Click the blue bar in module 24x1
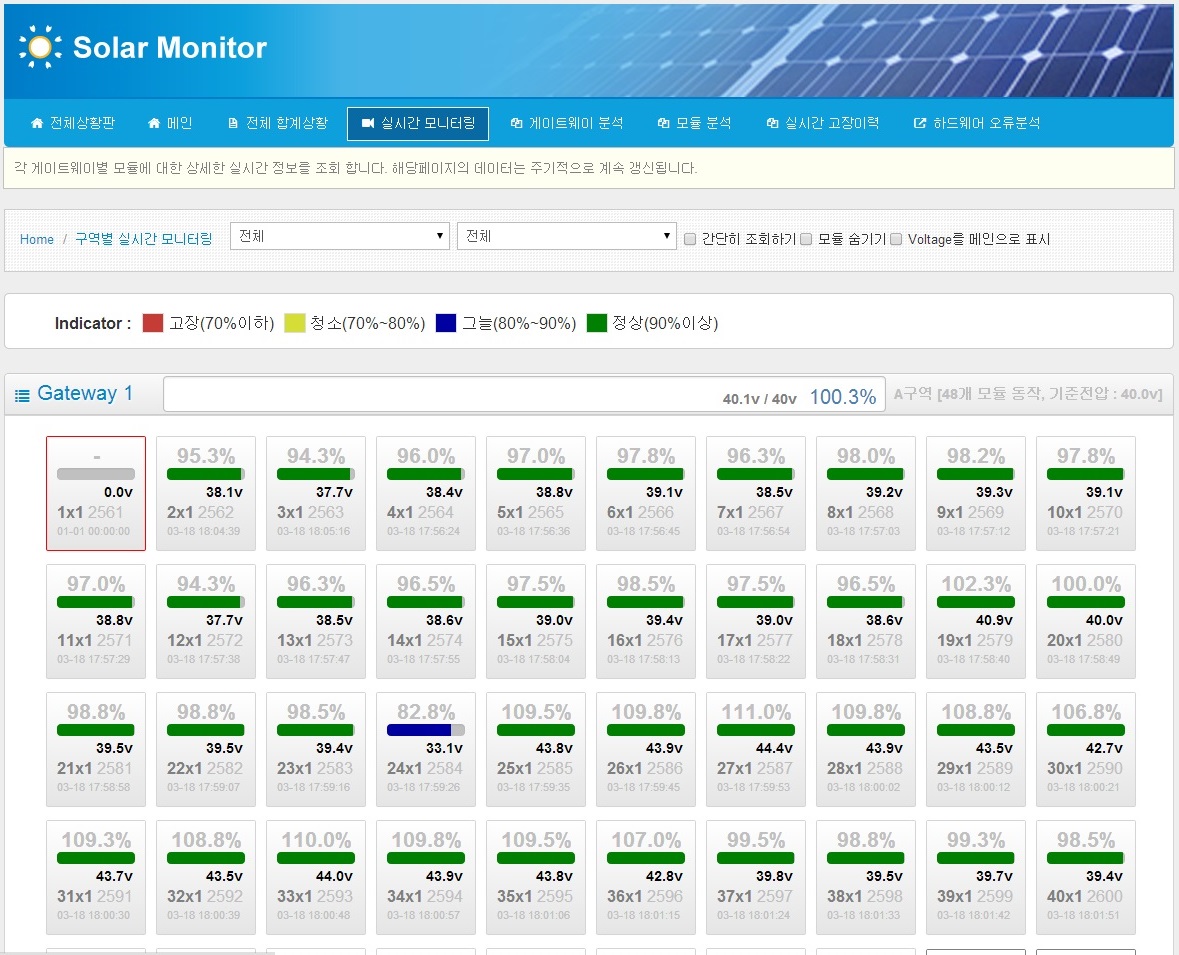The width and height of the screenshot is (1179, 955). coord(420,730)
